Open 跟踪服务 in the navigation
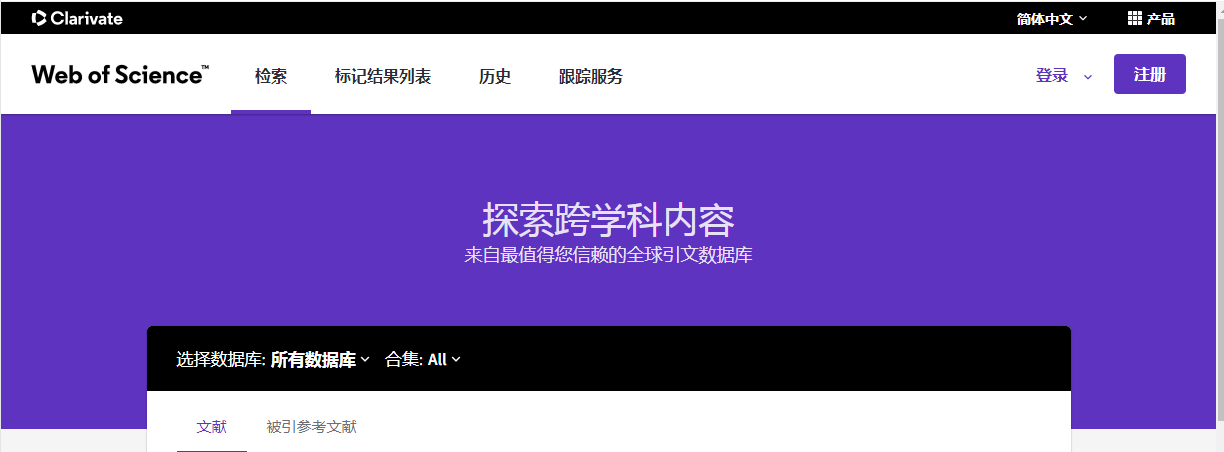Image resolution: width=1224 pixels, height=452 pixels. pos(591,76)
